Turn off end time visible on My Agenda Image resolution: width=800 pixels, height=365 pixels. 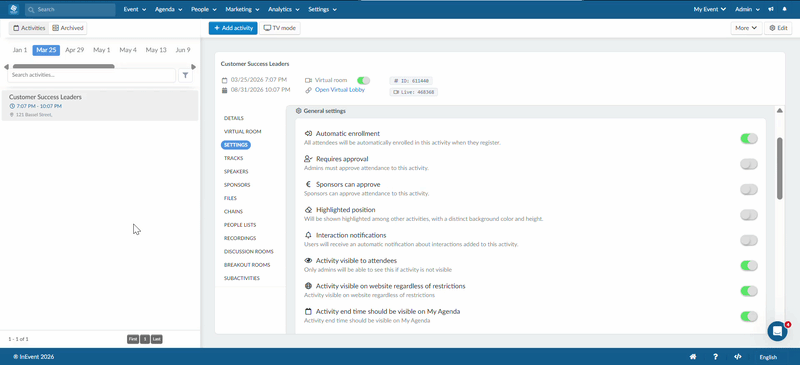click(748, 317)
